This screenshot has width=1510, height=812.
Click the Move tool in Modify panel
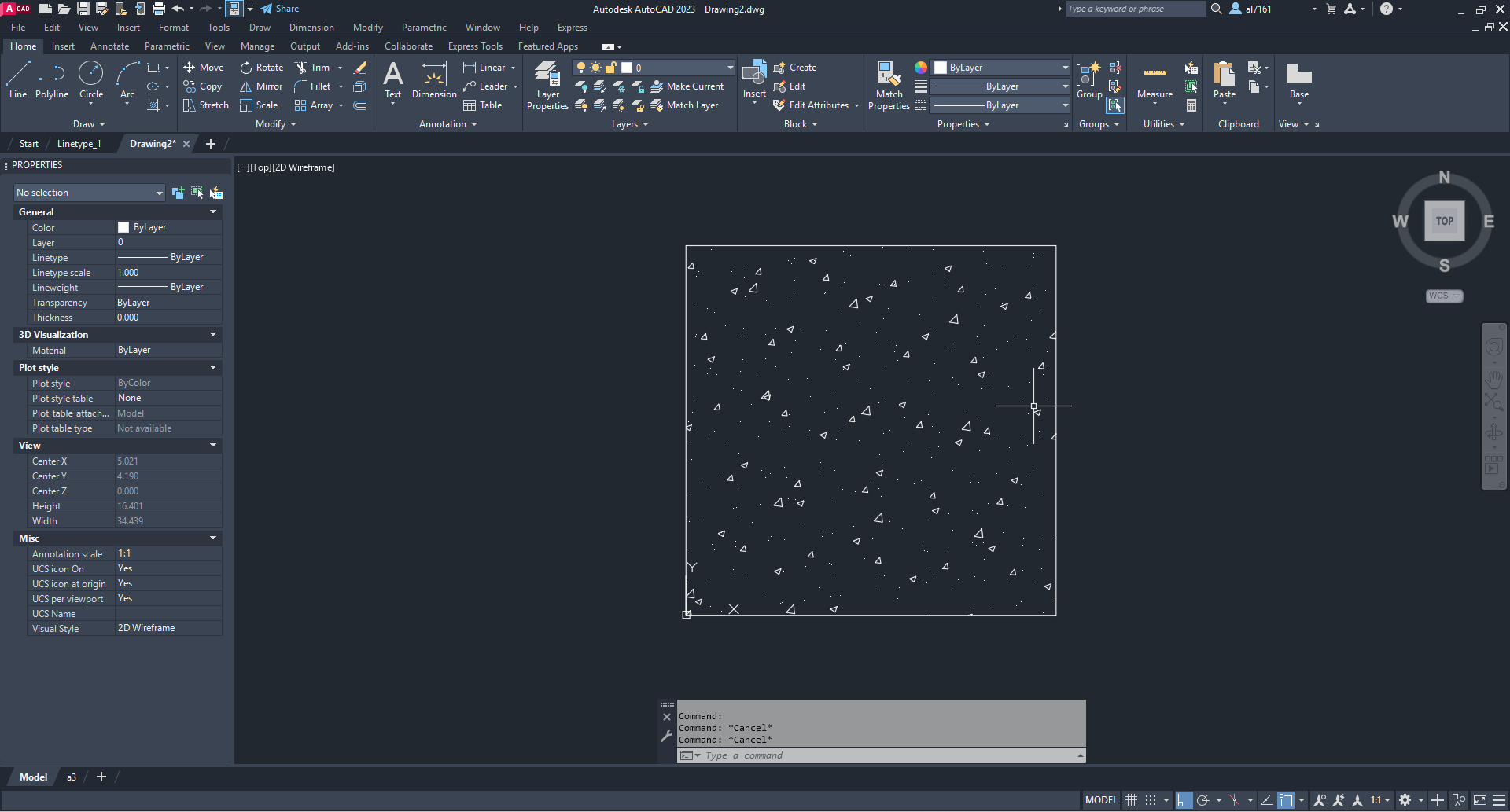pyautogui.click(x=204, y=68)
